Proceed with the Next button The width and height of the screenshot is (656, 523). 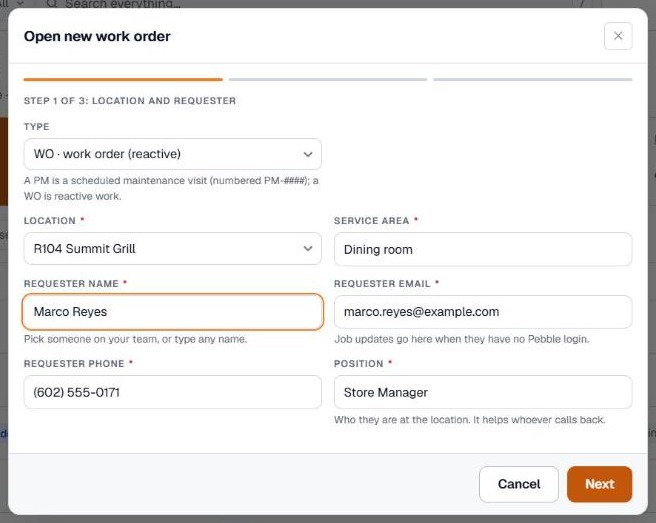[599, 484]
